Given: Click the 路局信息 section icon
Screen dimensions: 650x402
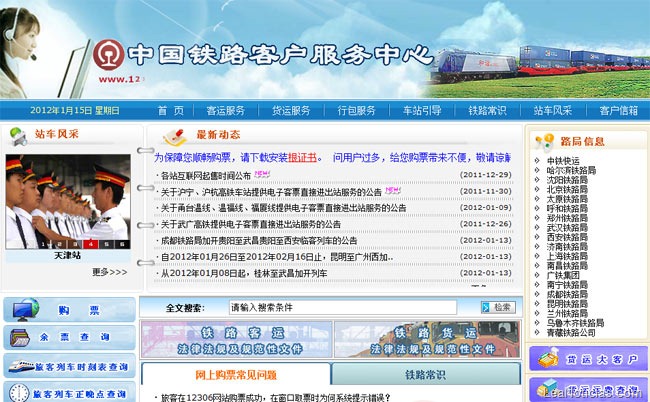Looking at the screenshot, I should [544, 142].
